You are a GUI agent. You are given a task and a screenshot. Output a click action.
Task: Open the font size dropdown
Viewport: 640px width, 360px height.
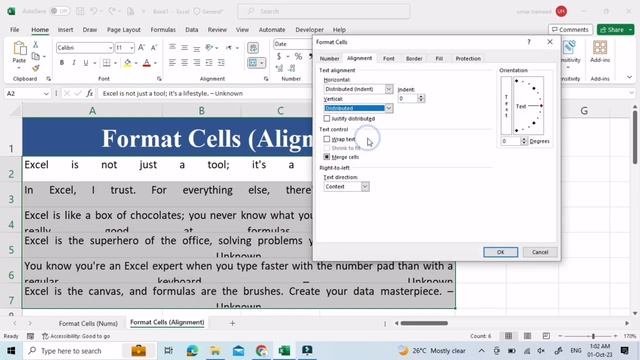131,48
